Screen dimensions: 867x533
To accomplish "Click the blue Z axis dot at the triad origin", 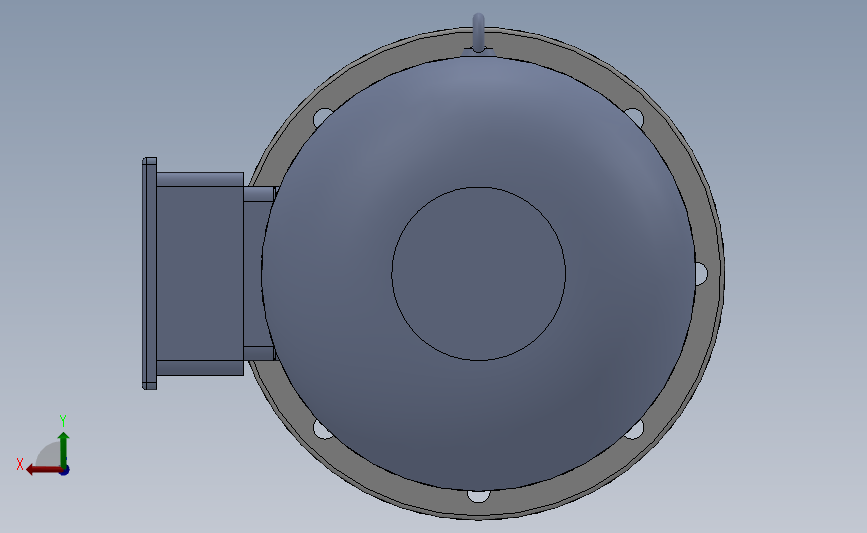I will (x=65, y=471).
